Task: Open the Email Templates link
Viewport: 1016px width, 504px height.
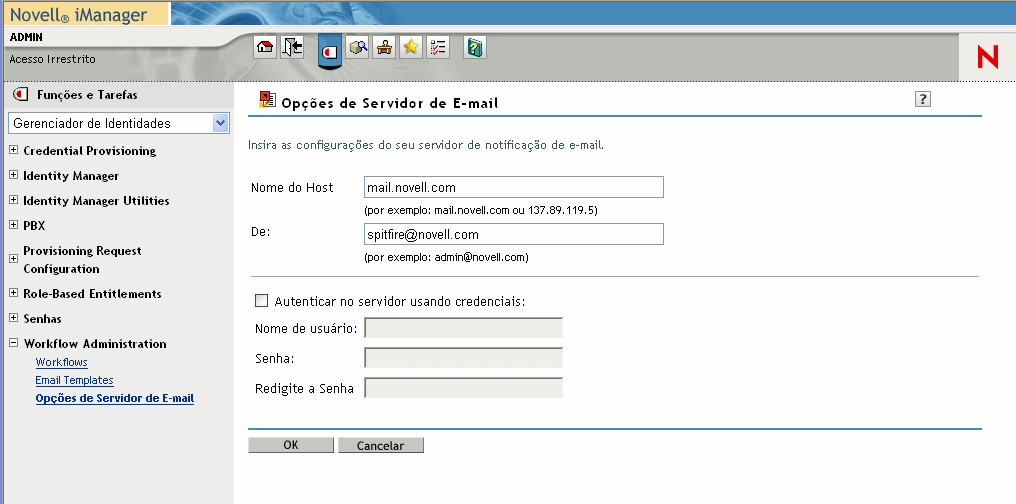Action: pyautogui.click(x=75, y=380)
